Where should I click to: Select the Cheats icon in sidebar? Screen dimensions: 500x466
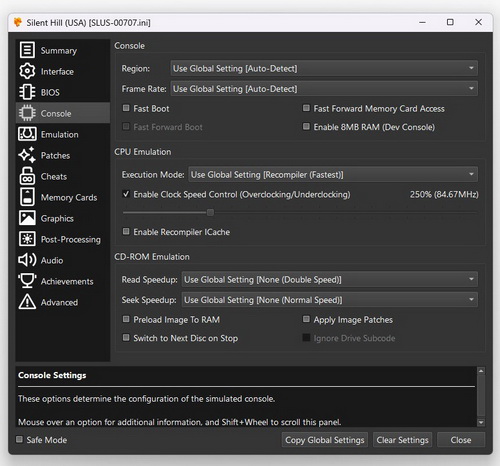[x=27, y=176]
